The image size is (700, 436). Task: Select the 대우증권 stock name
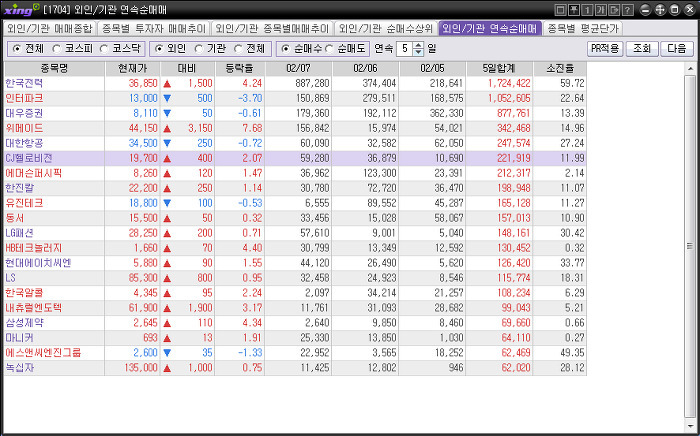click(x=24, y=113)
